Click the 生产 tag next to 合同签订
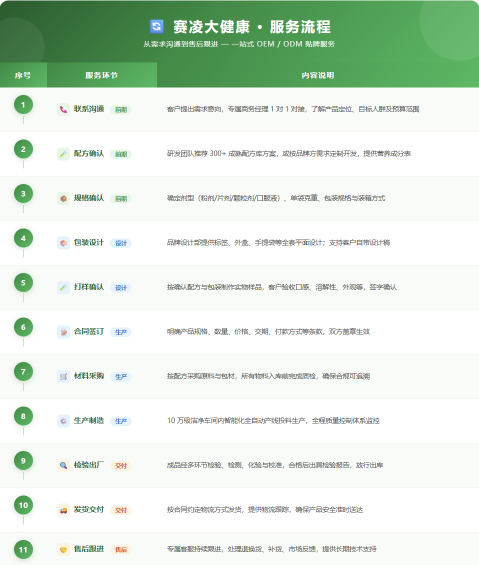 tap(121, 332)
